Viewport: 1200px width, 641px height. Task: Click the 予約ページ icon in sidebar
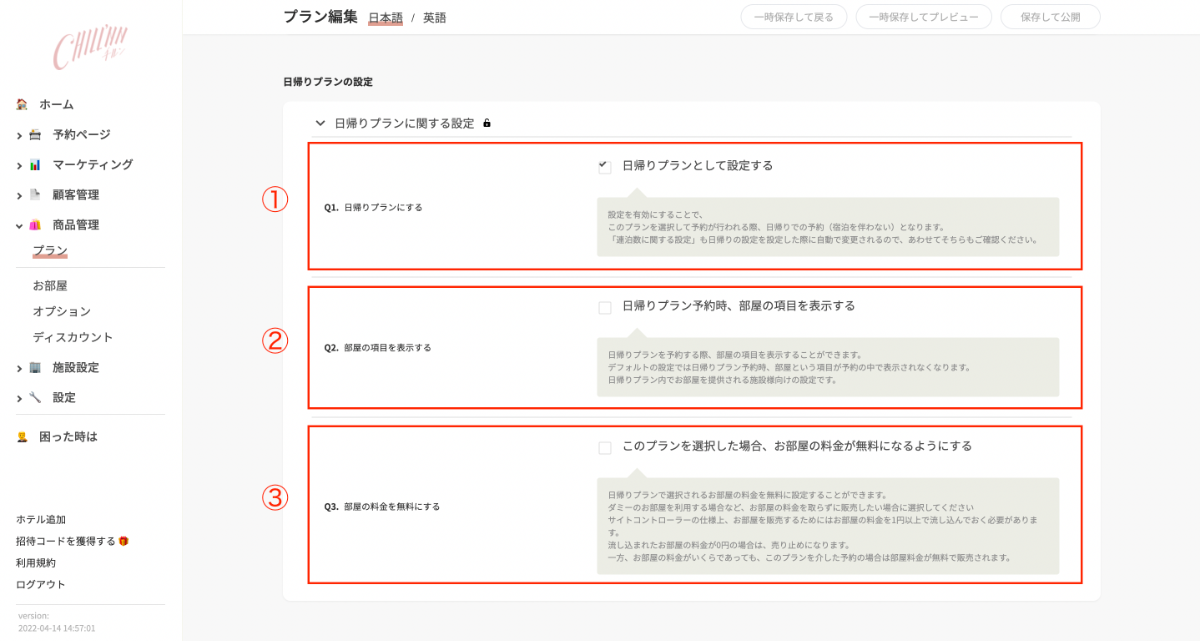pos(35,135)
